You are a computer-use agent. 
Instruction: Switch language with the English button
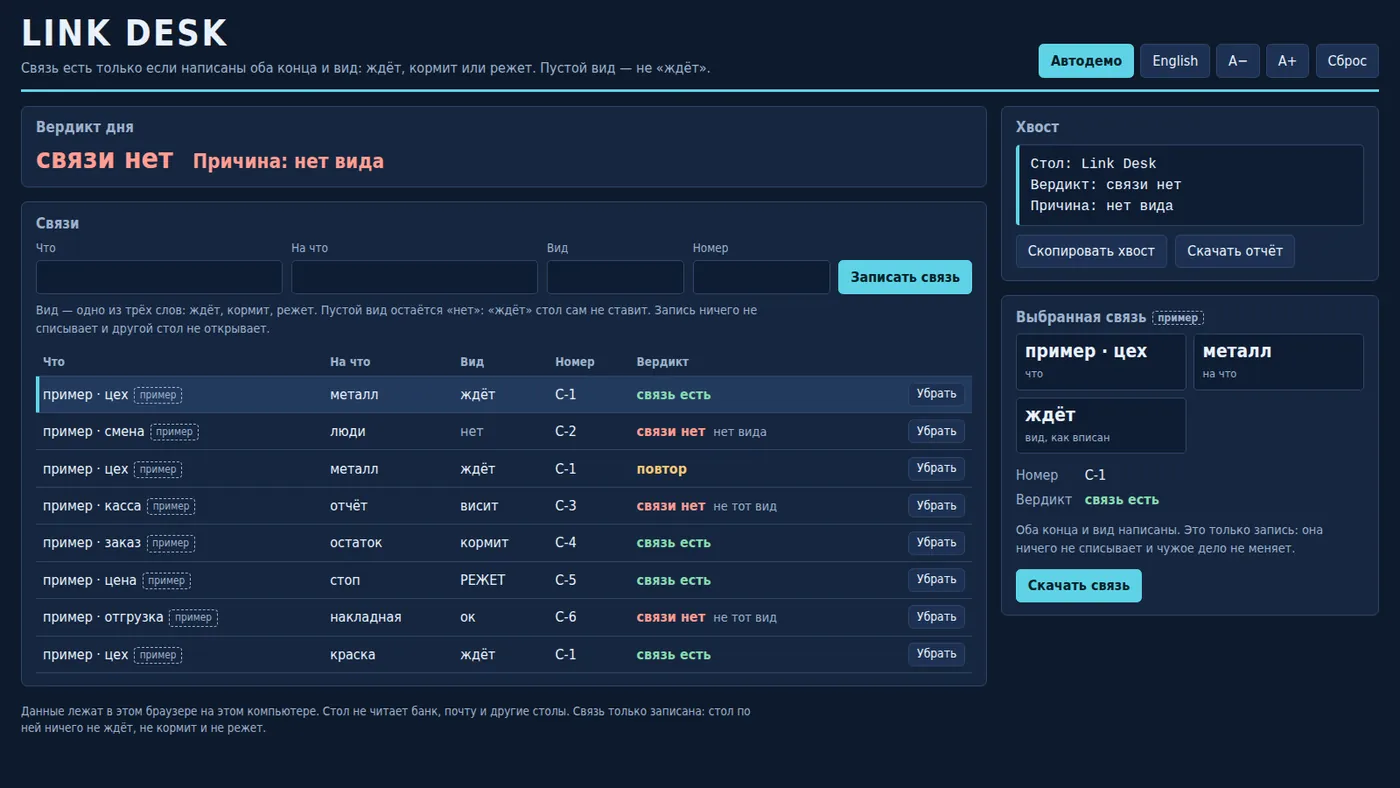(1175, 61)
